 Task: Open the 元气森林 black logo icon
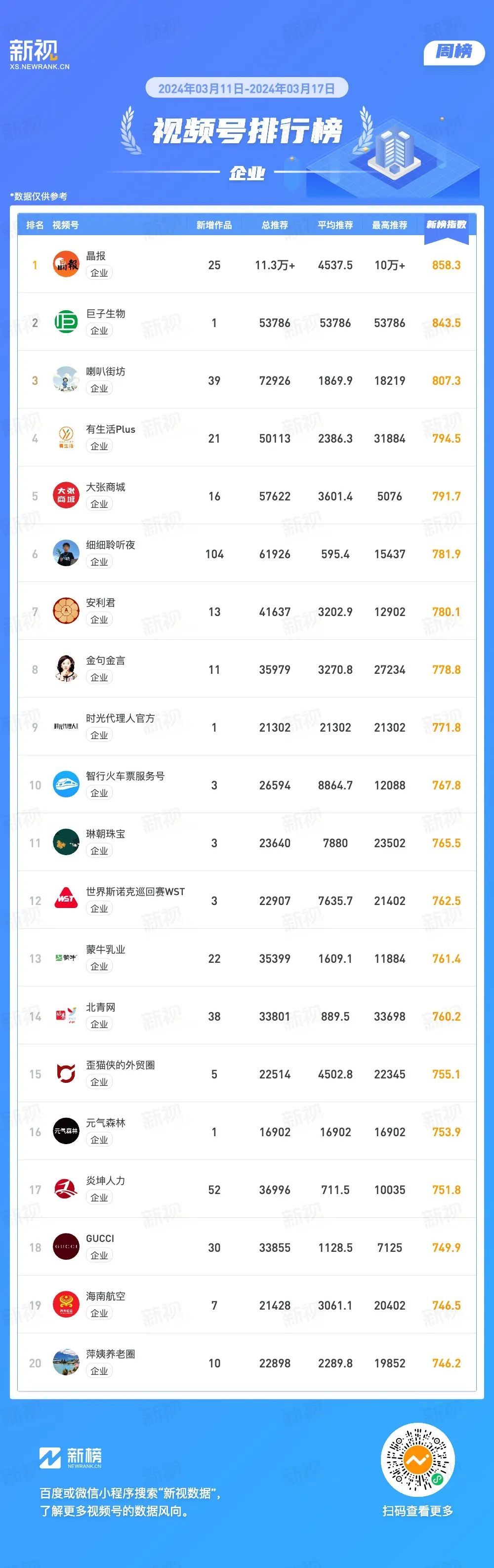pos(66,1132)
